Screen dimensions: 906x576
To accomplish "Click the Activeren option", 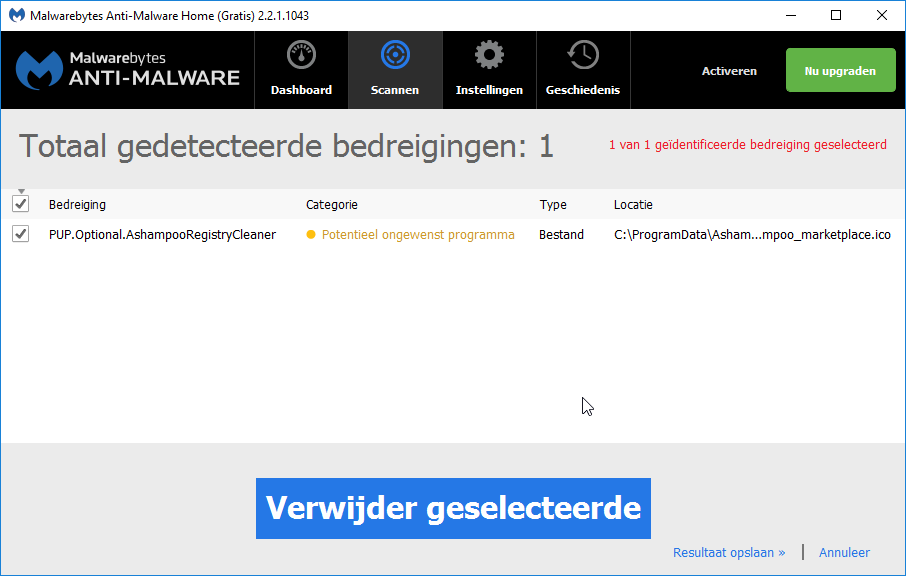I will (729, 70).
